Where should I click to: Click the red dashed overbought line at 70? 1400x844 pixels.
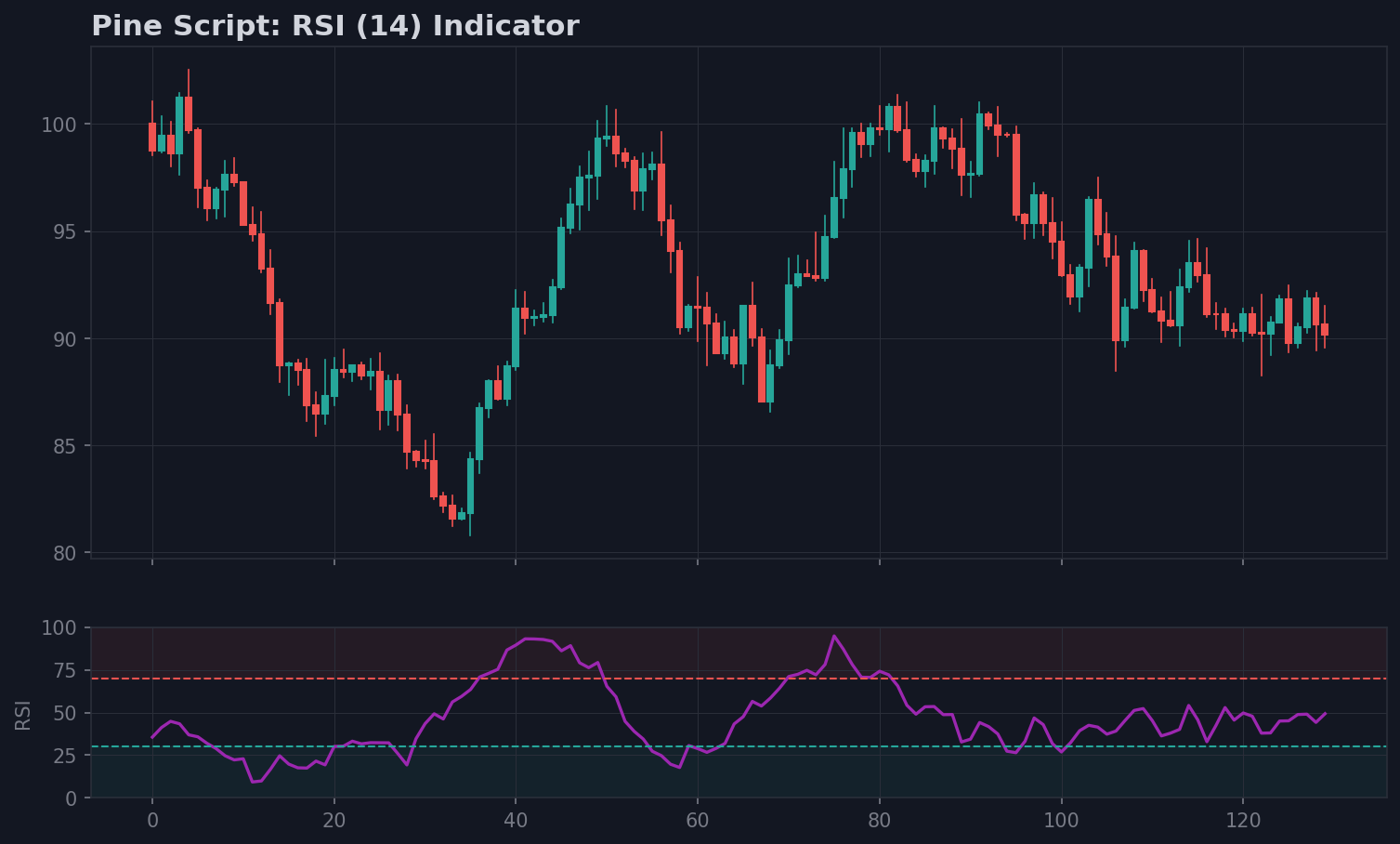tap(739, 679)
